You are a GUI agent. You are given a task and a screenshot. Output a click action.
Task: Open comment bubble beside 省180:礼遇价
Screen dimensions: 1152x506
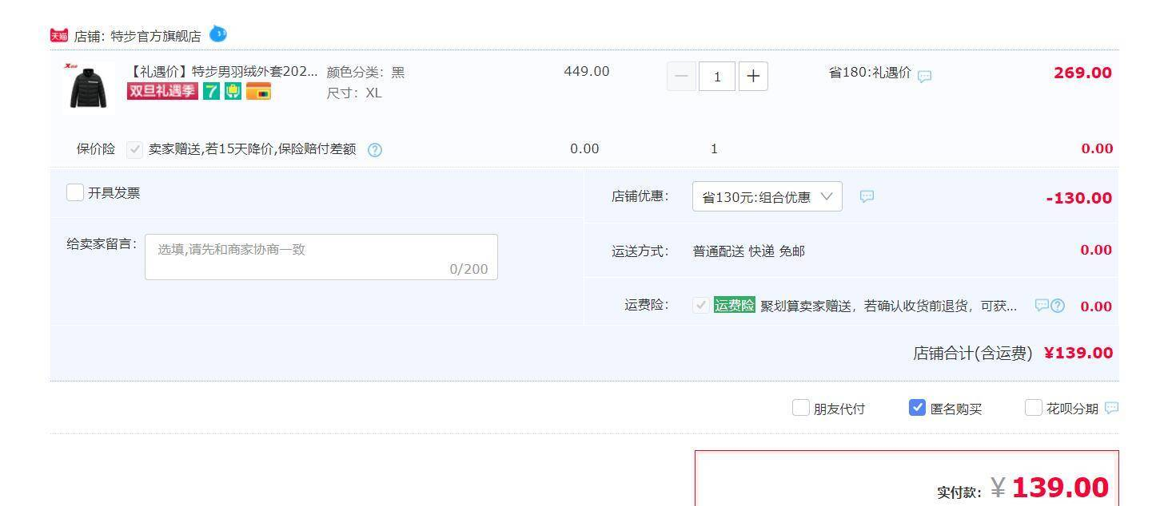925,75
